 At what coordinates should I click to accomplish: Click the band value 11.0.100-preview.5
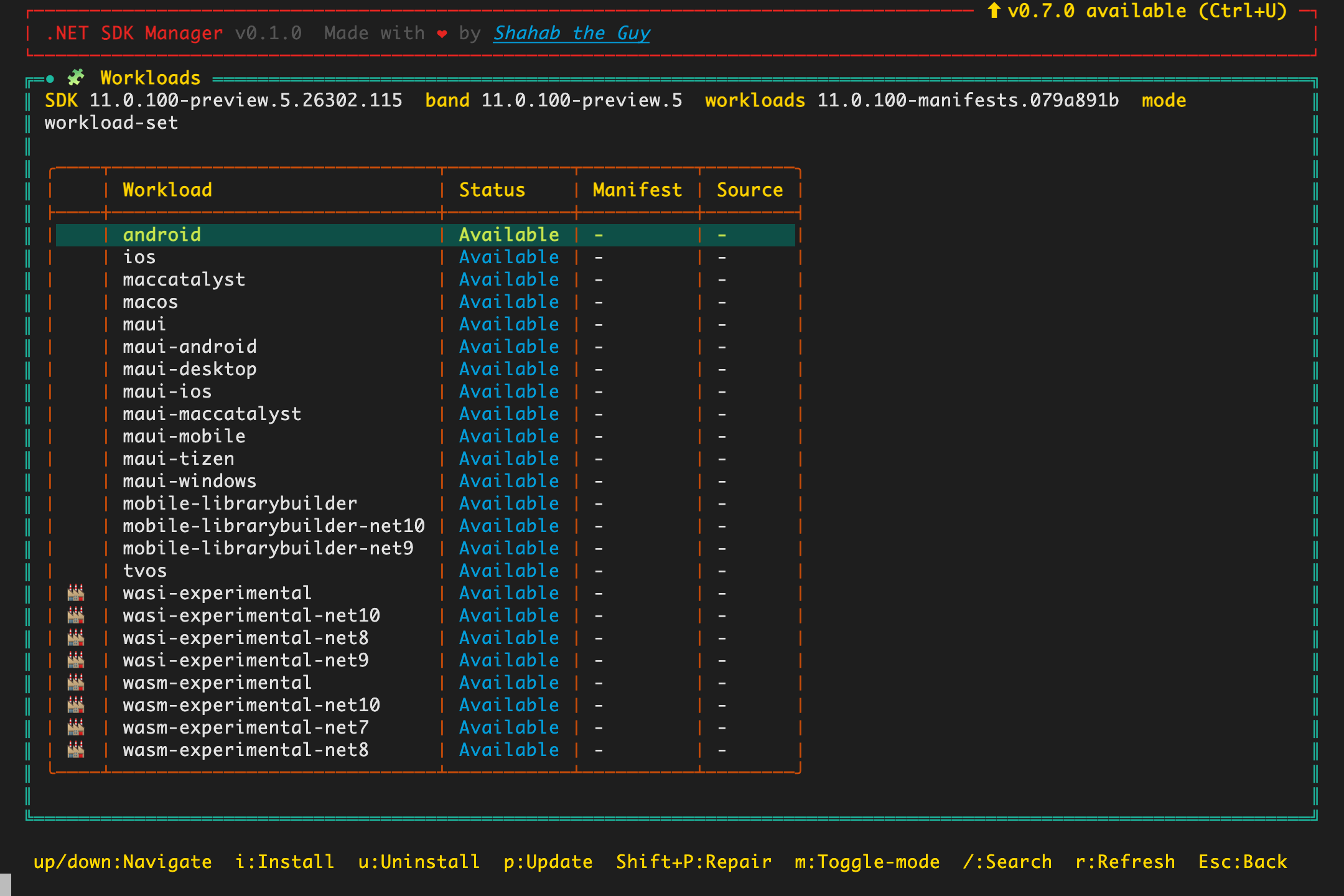(x=582, y=100)
